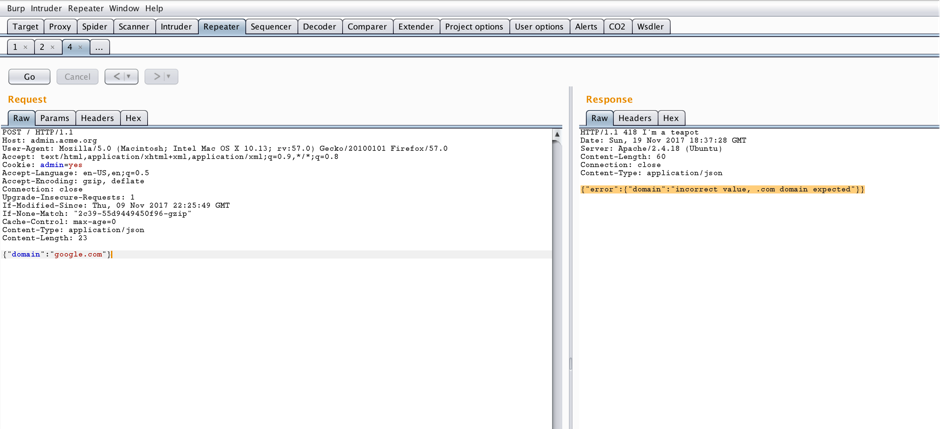The height and width of the screenshot is (429, 940).
Task: Open the Help menu
Action: click(154, 8)
